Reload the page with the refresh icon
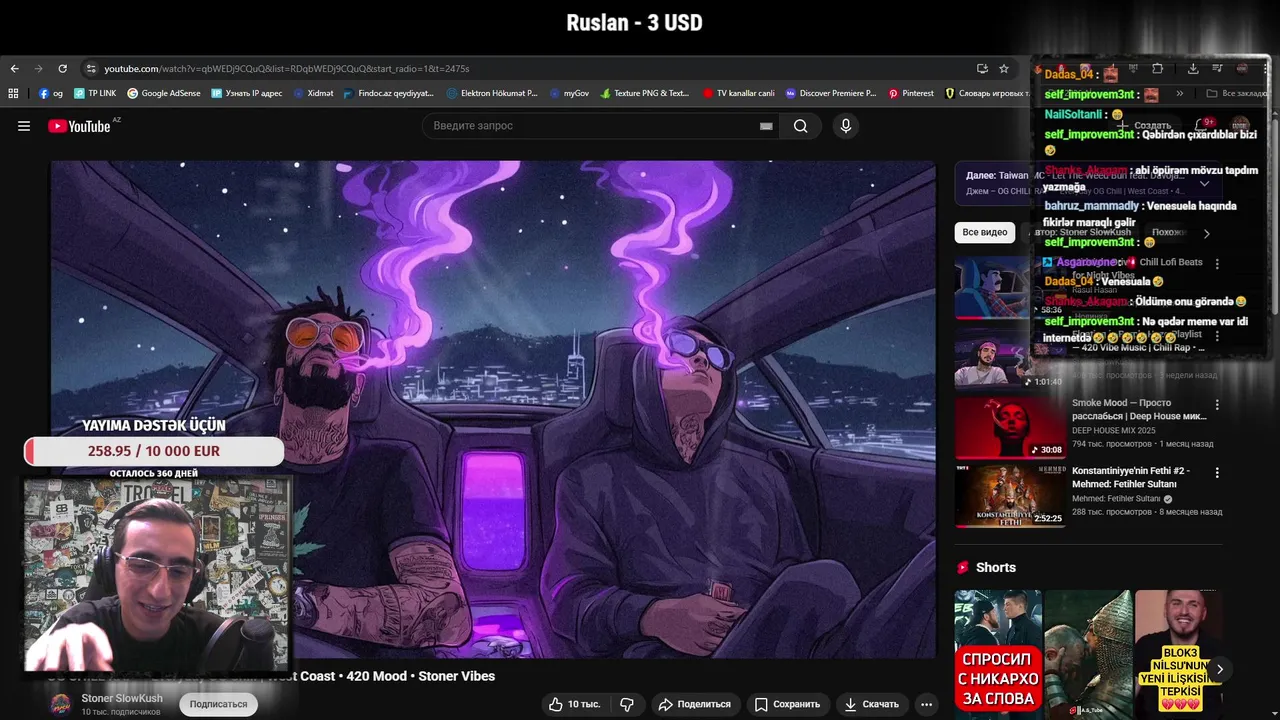Image resolution: width=1280 pixels, height=720 pixels. (x=62, y=68)
